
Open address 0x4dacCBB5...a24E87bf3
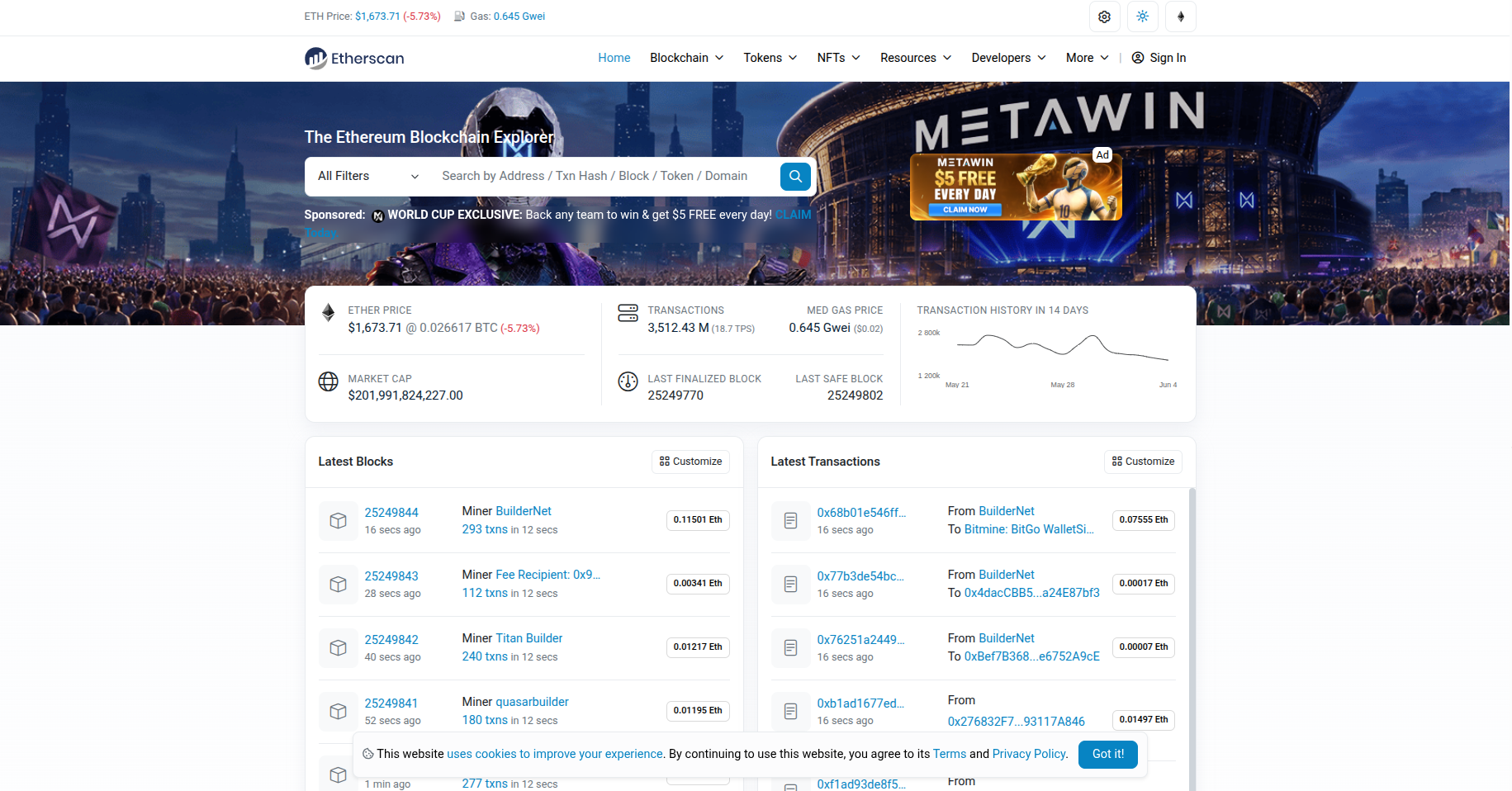[x=1032, y=593]
